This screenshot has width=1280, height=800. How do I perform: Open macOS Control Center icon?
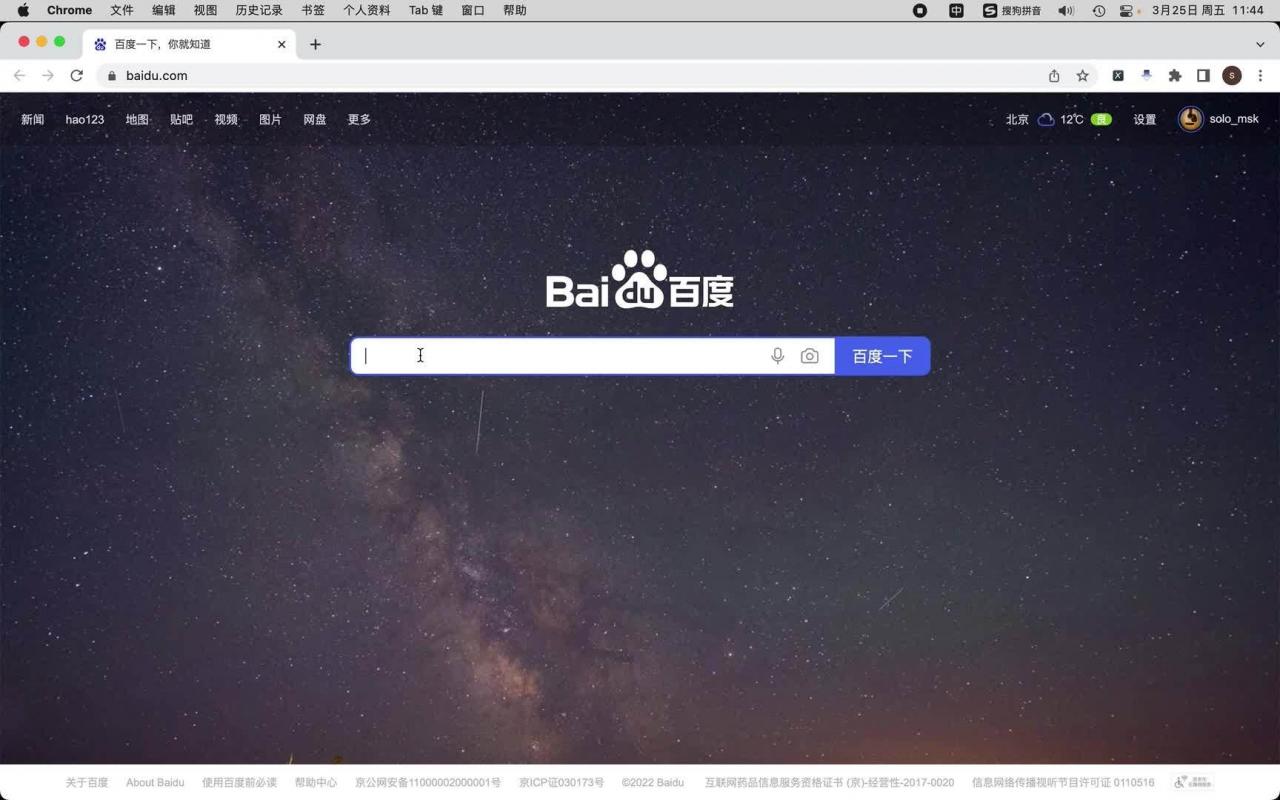coord(1127,10)
